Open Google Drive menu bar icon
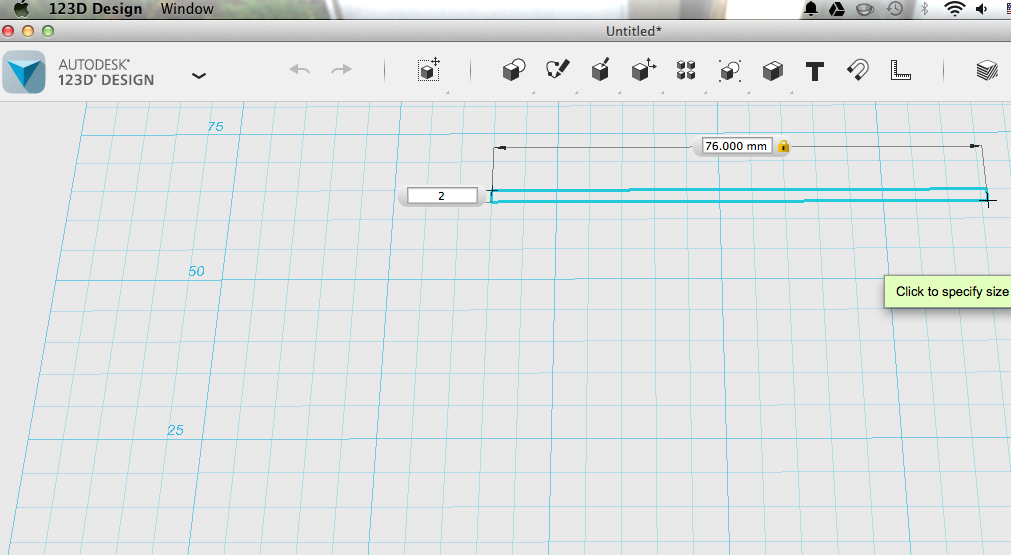Viewport: 1011px width, 555px height. tap(837, 9)
